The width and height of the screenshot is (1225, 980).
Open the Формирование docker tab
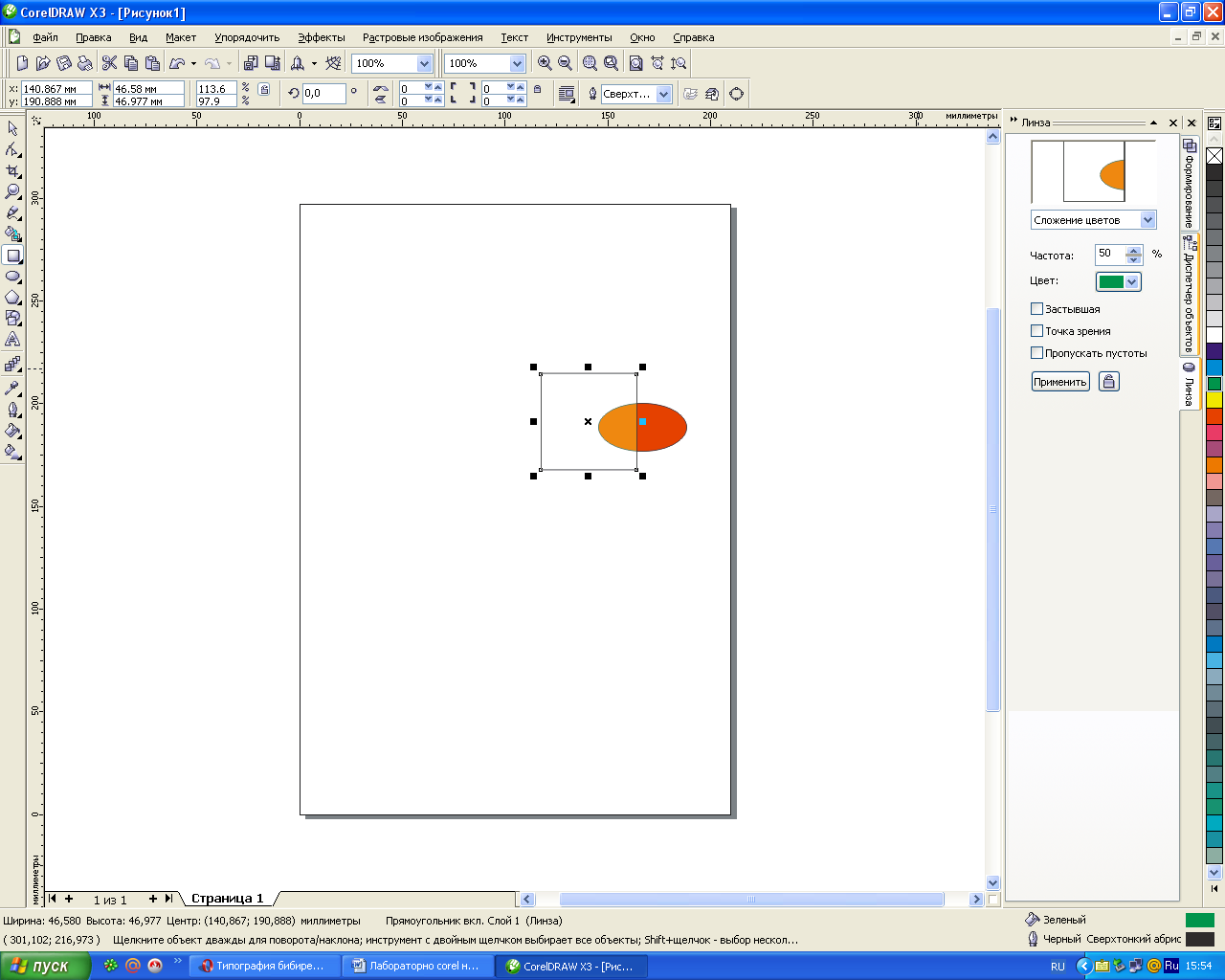pyautogui.click(x=1190, y=183)
